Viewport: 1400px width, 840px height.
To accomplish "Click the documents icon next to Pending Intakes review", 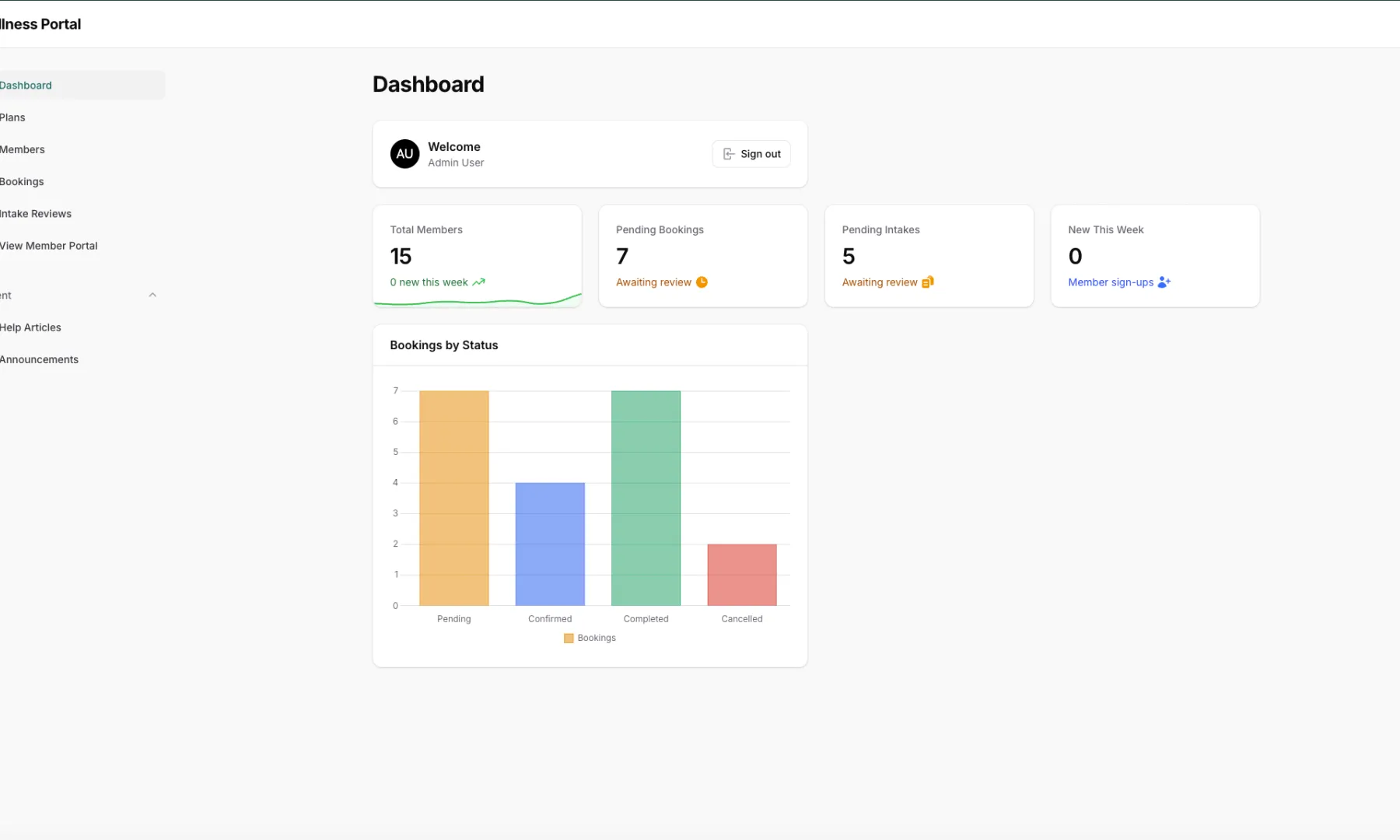I will tap(928, 282).
